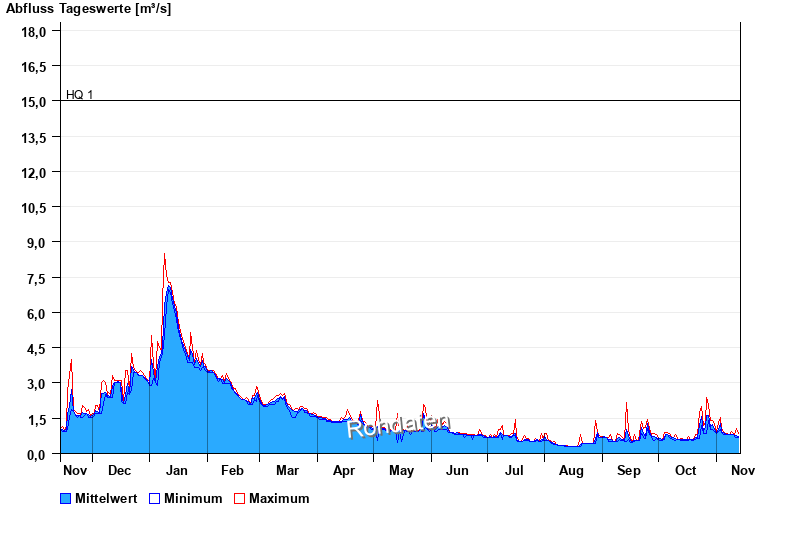The image size is (800, 550).
Task: Pick the Apr month label
Action: coord(344,470)
